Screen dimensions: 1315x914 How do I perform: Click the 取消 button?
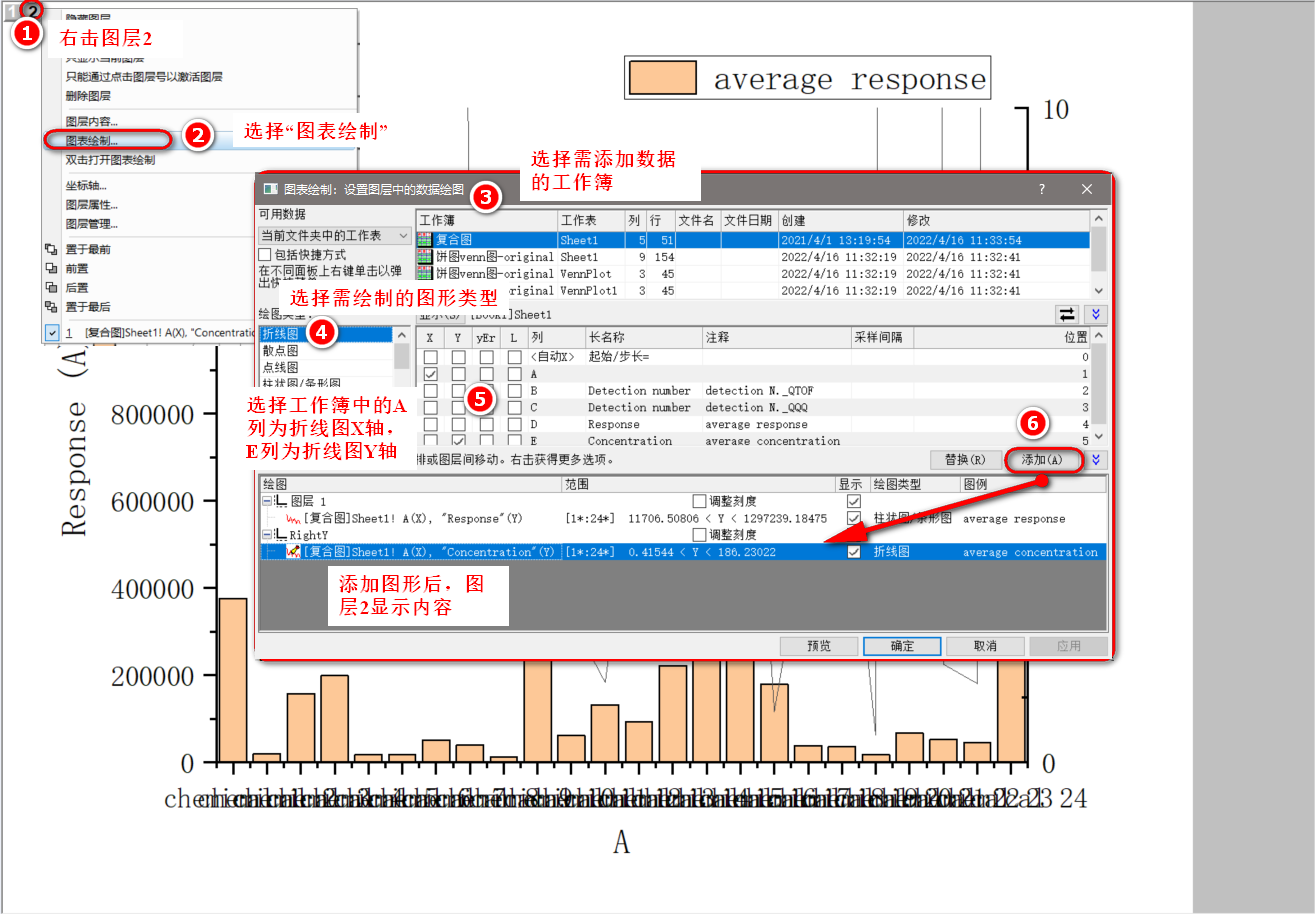coord(985,646)
